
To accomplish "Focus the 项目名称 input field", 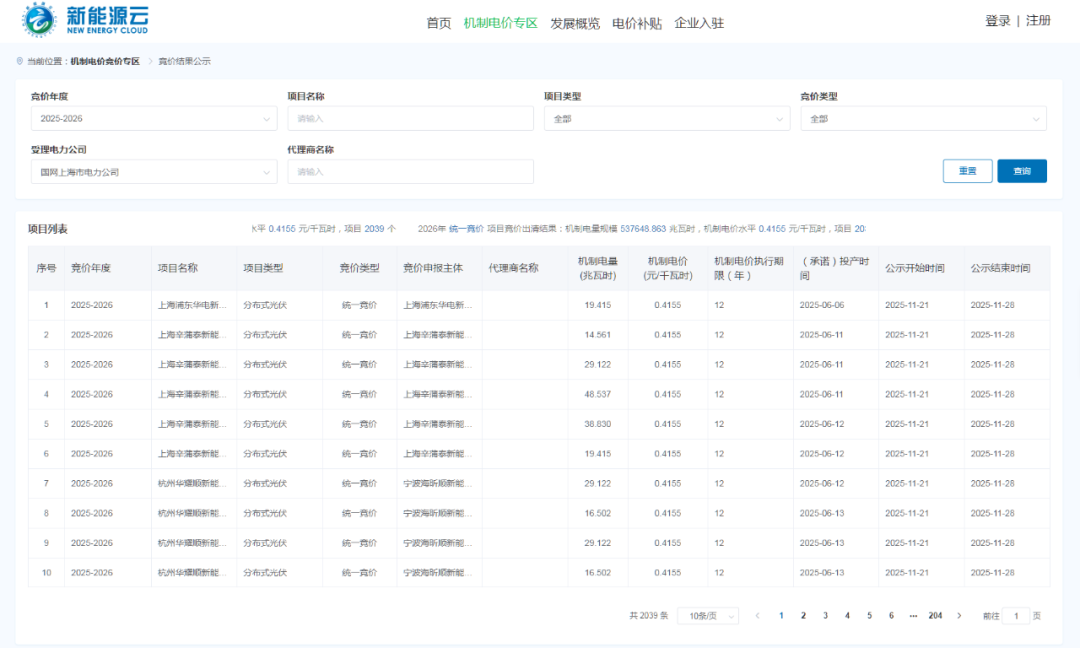I will (x=410, y=119).
